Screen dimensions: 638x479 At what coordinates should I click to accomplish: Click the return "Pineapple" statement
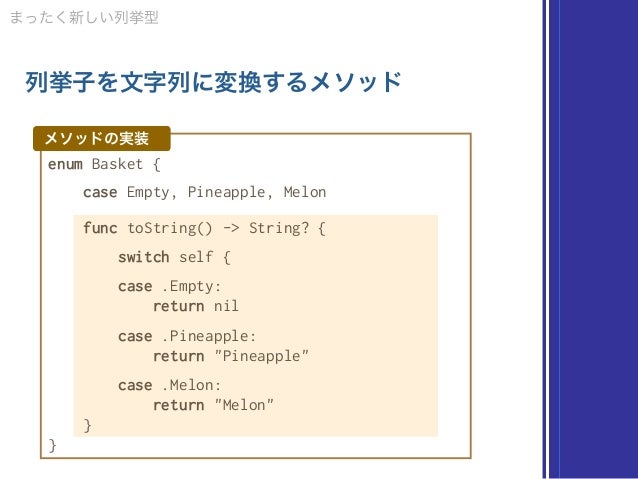(231, 356)
